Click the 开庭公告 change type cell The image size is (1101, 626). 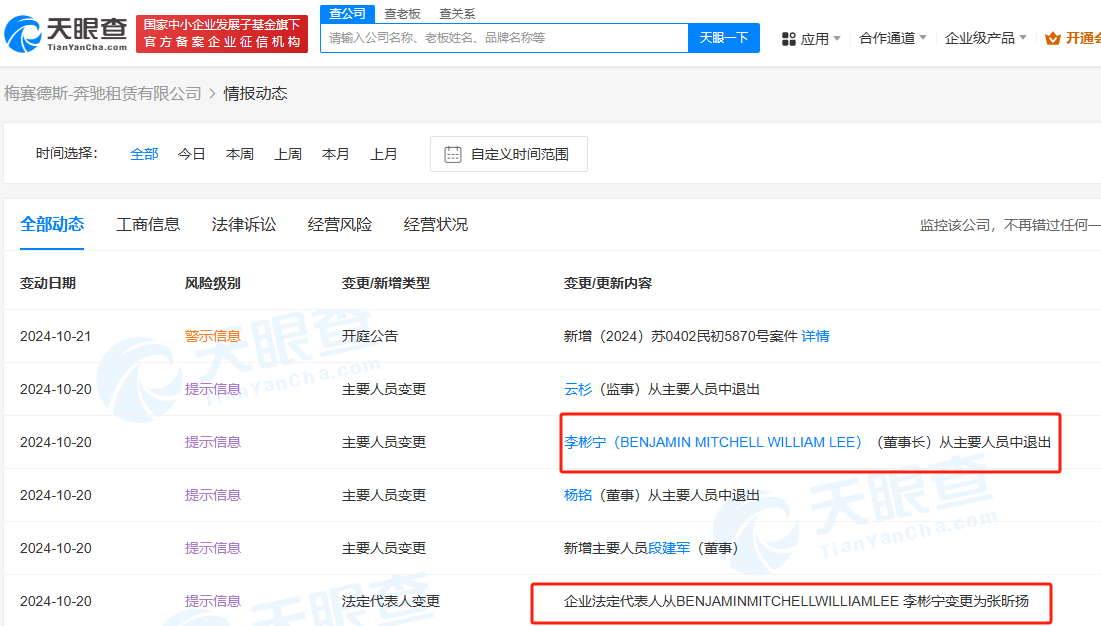370,336
